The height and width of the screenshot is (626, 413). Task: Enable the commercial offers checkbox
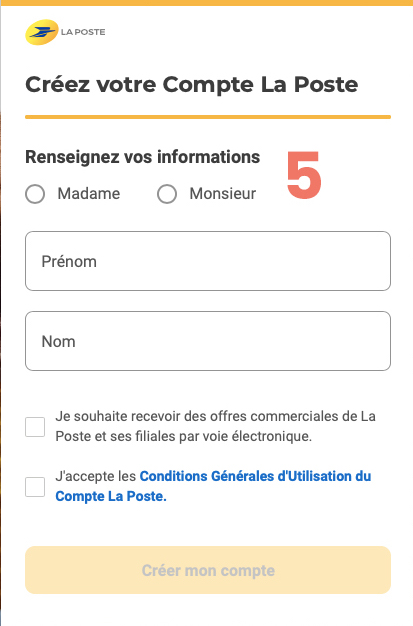click(x=35, y=427)
